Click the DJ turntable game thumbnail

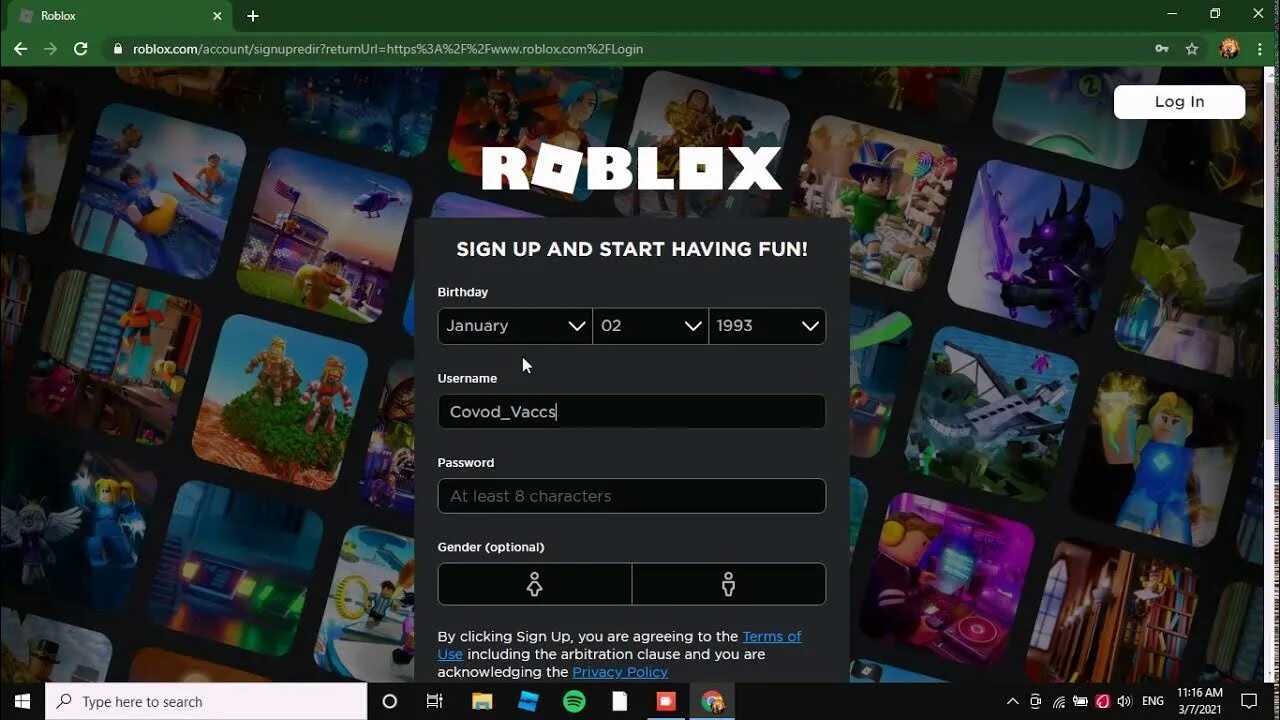[x=948, y=578]
